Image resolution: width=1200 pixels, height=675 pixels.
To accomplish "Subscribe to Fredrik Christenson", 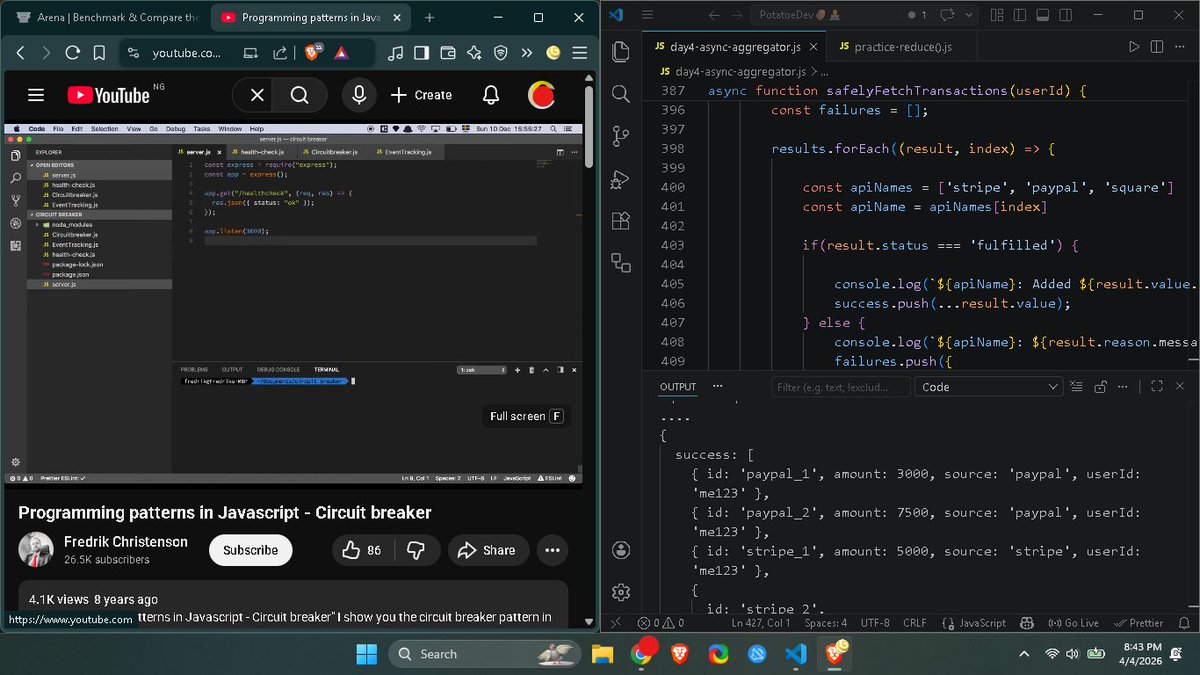I will click(251, 550).
